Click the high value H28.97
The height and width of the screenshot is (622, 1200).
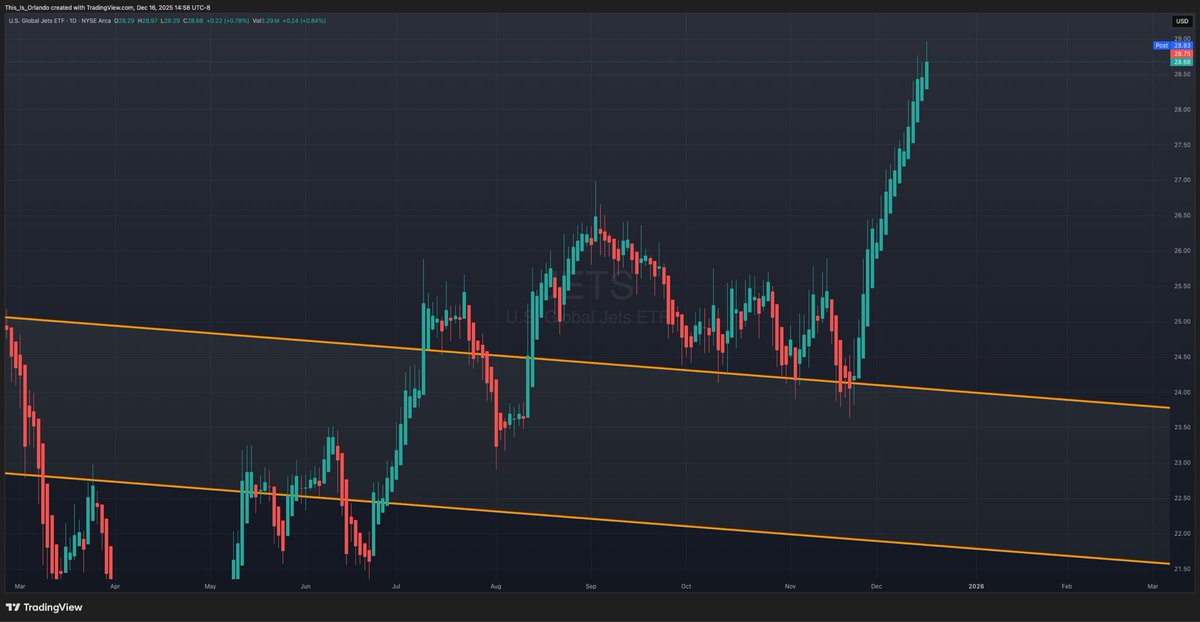(x=148, y=21)
